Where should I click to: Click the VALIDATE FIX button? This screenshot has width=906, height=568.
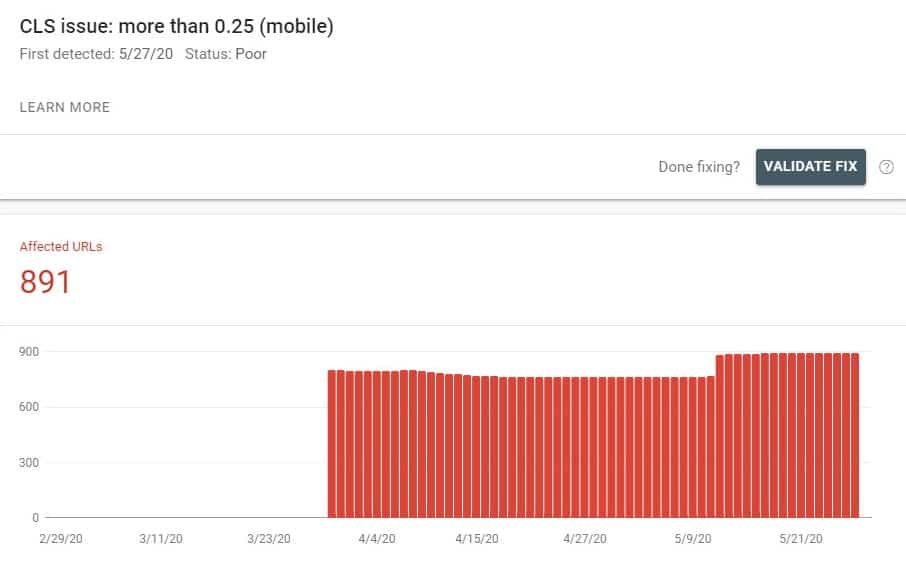point(810,167)
